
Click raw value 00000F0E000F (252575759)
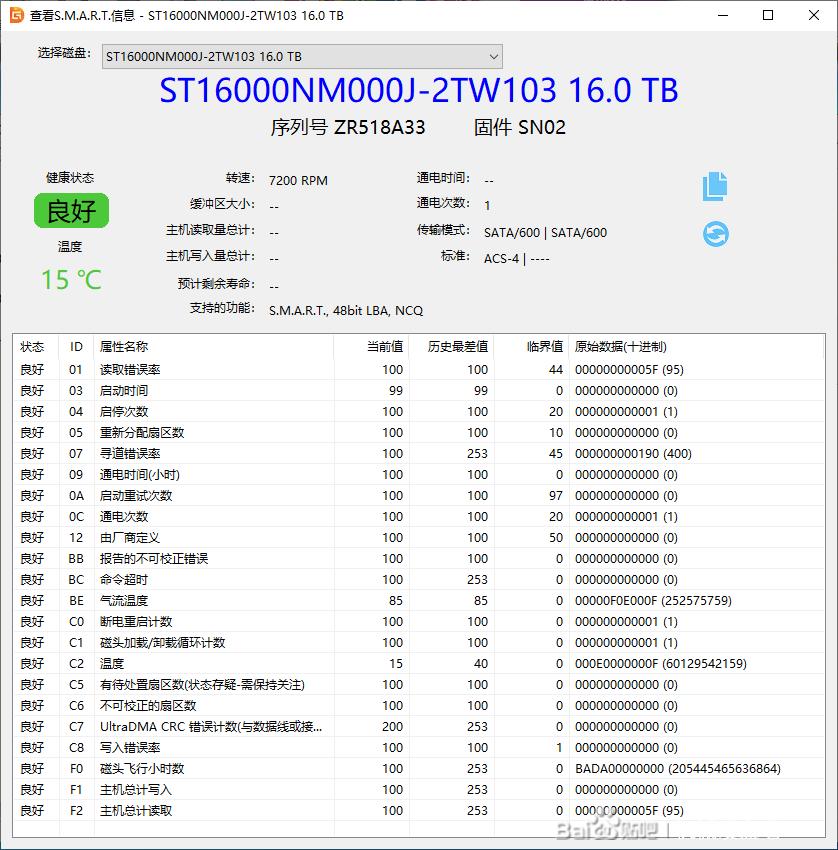pyautogui.click(x=653, y=601)
